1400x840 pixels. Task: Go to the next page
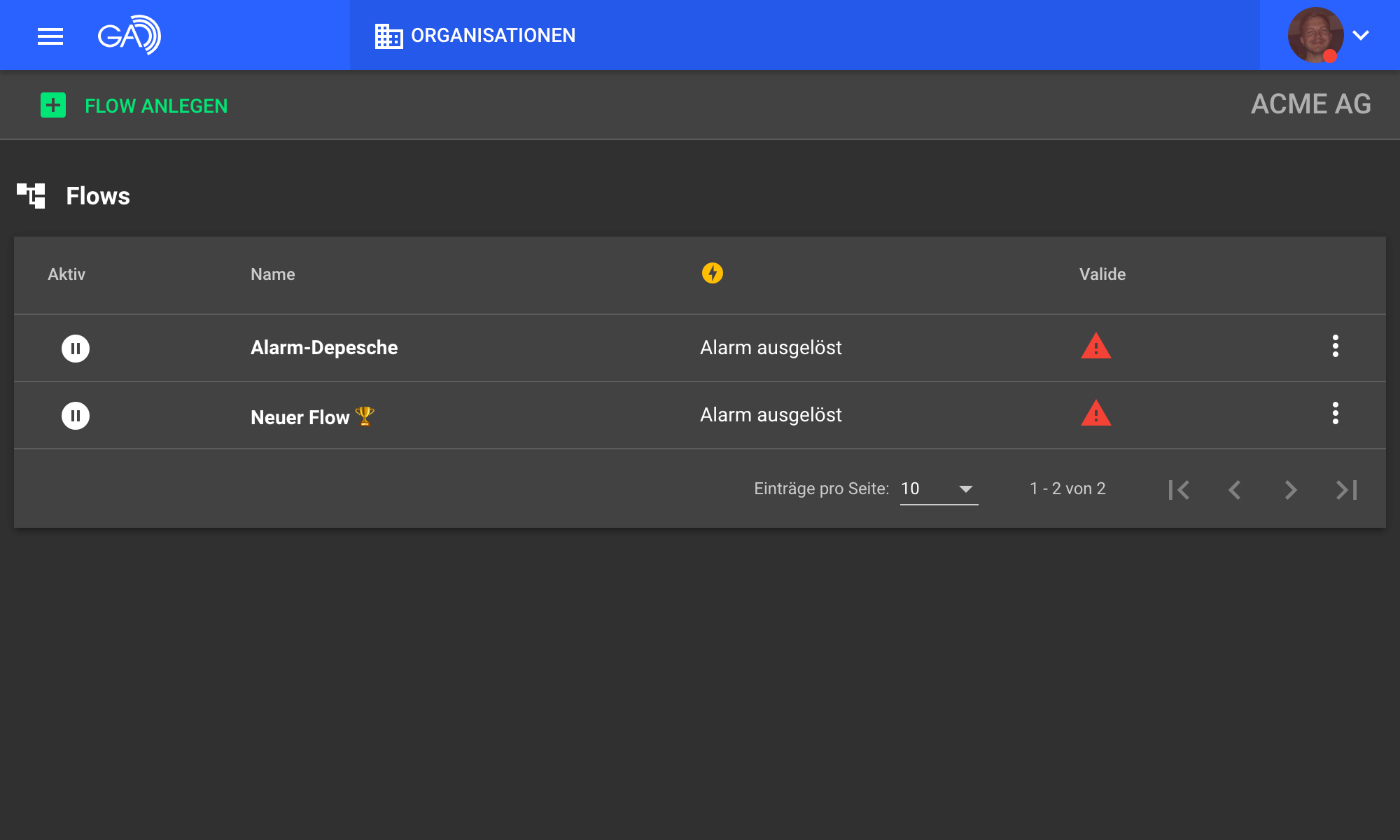click(1291, 489)
